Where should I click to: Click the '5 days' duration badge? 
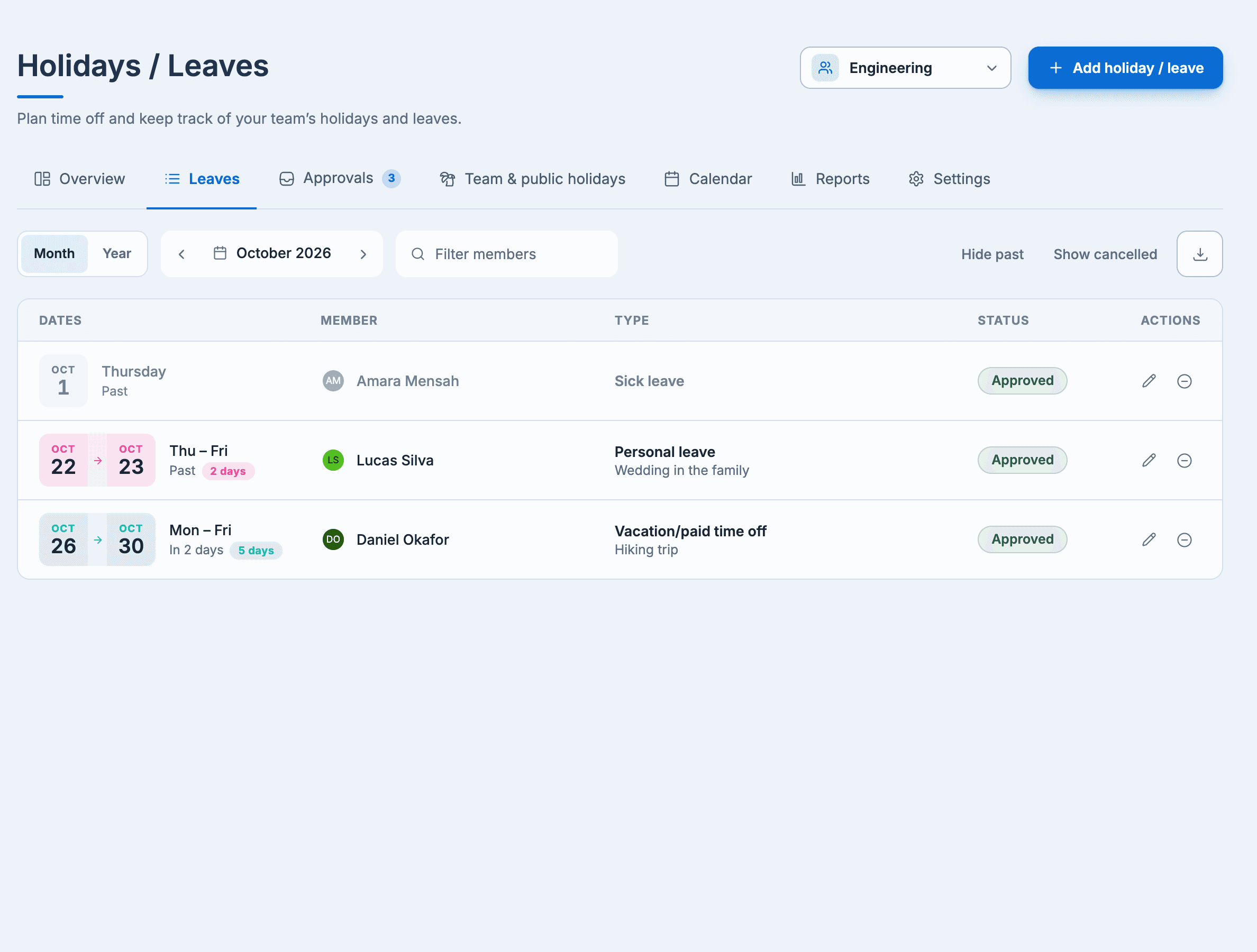pyautogui.click(x=256, y=551)
